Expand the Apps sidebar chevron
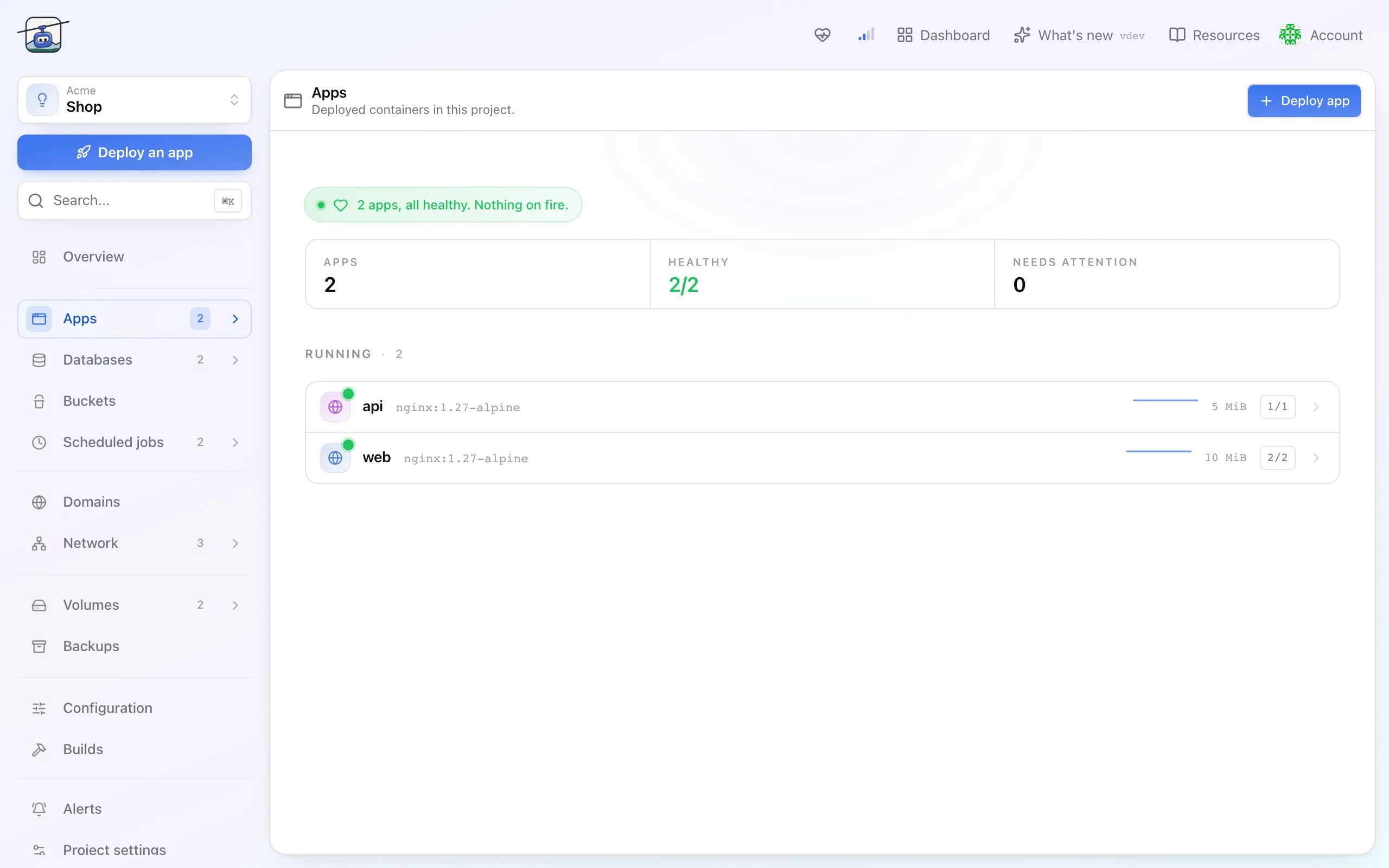 click(235, 318)
